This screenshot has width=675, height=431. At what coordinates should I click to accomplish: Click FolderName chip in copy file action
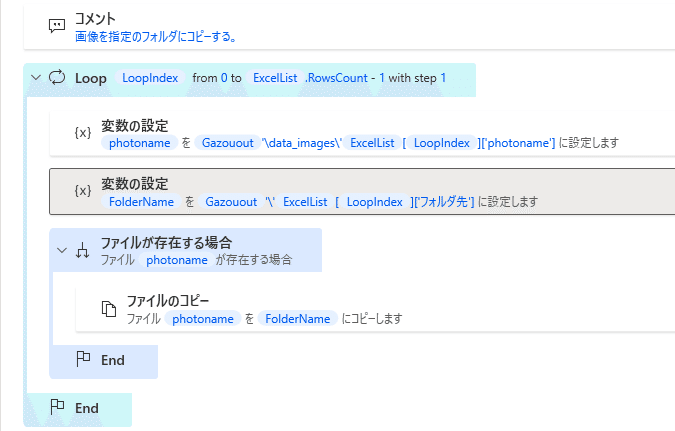tap(297, 319)
